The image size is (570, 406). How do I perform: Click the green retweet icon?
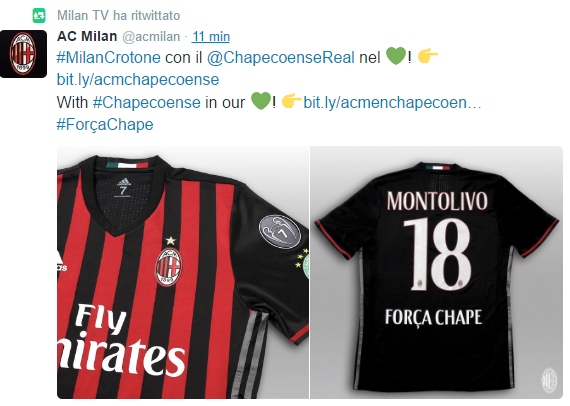pyautogui.click(x=39, y=16)
